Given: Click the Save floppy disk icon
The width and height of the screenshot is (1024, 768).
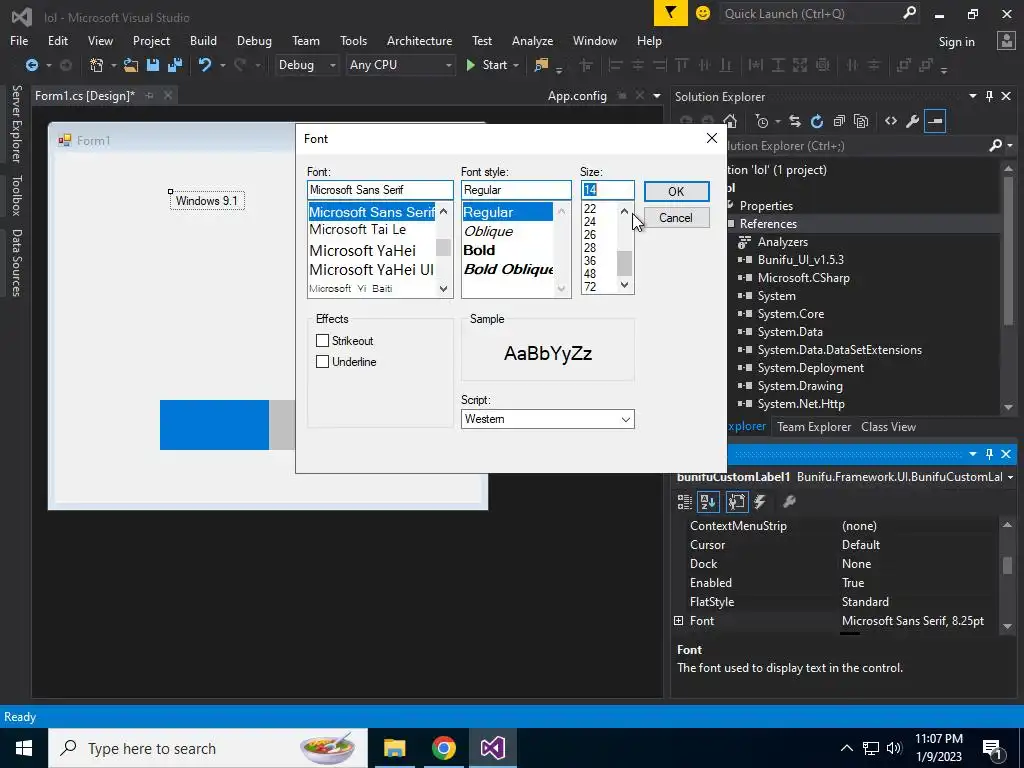Looking at the screenshot, I should (x=153, y=65).
